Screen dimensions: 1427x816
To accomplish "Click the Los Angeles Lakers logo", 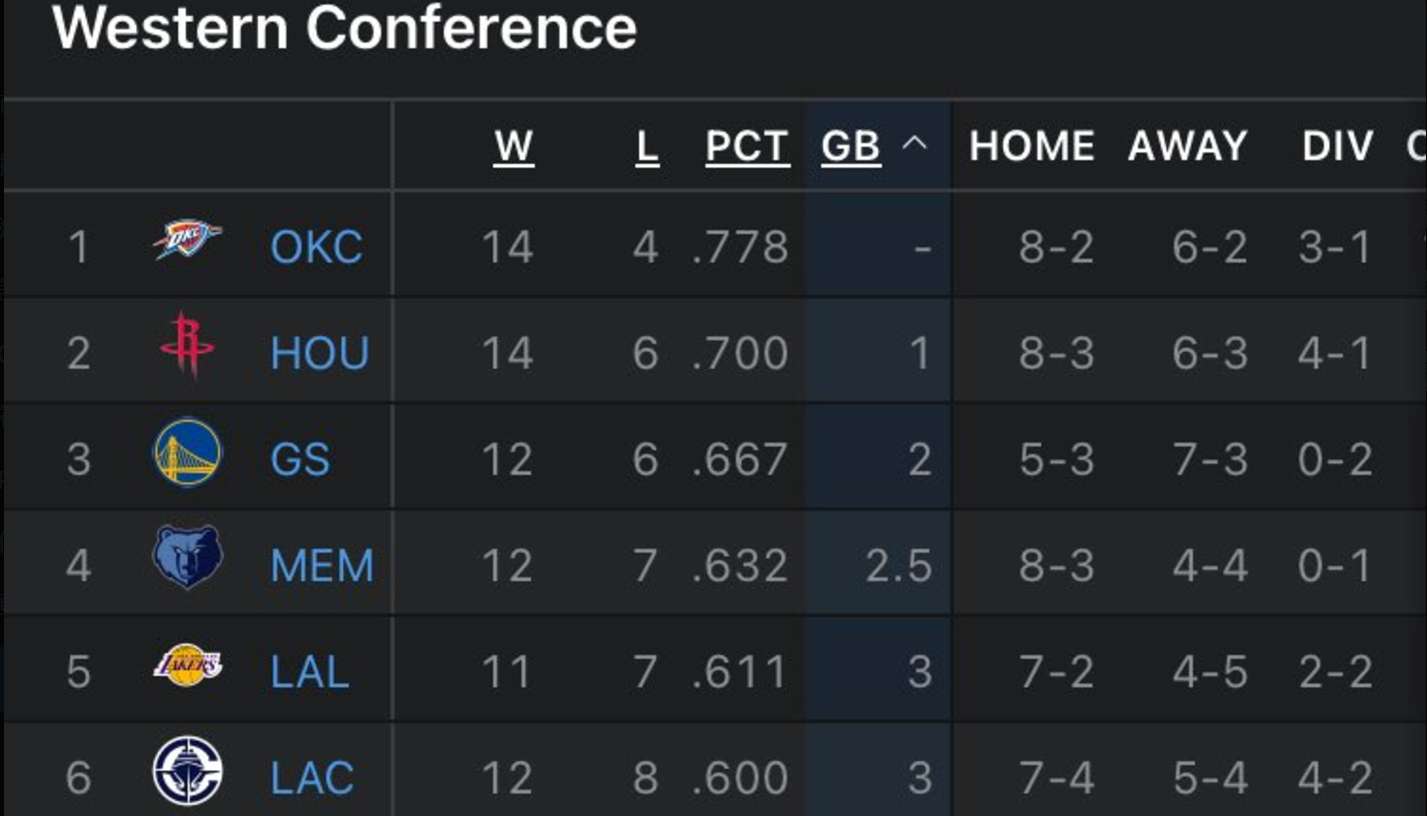I will pos(187,666).
